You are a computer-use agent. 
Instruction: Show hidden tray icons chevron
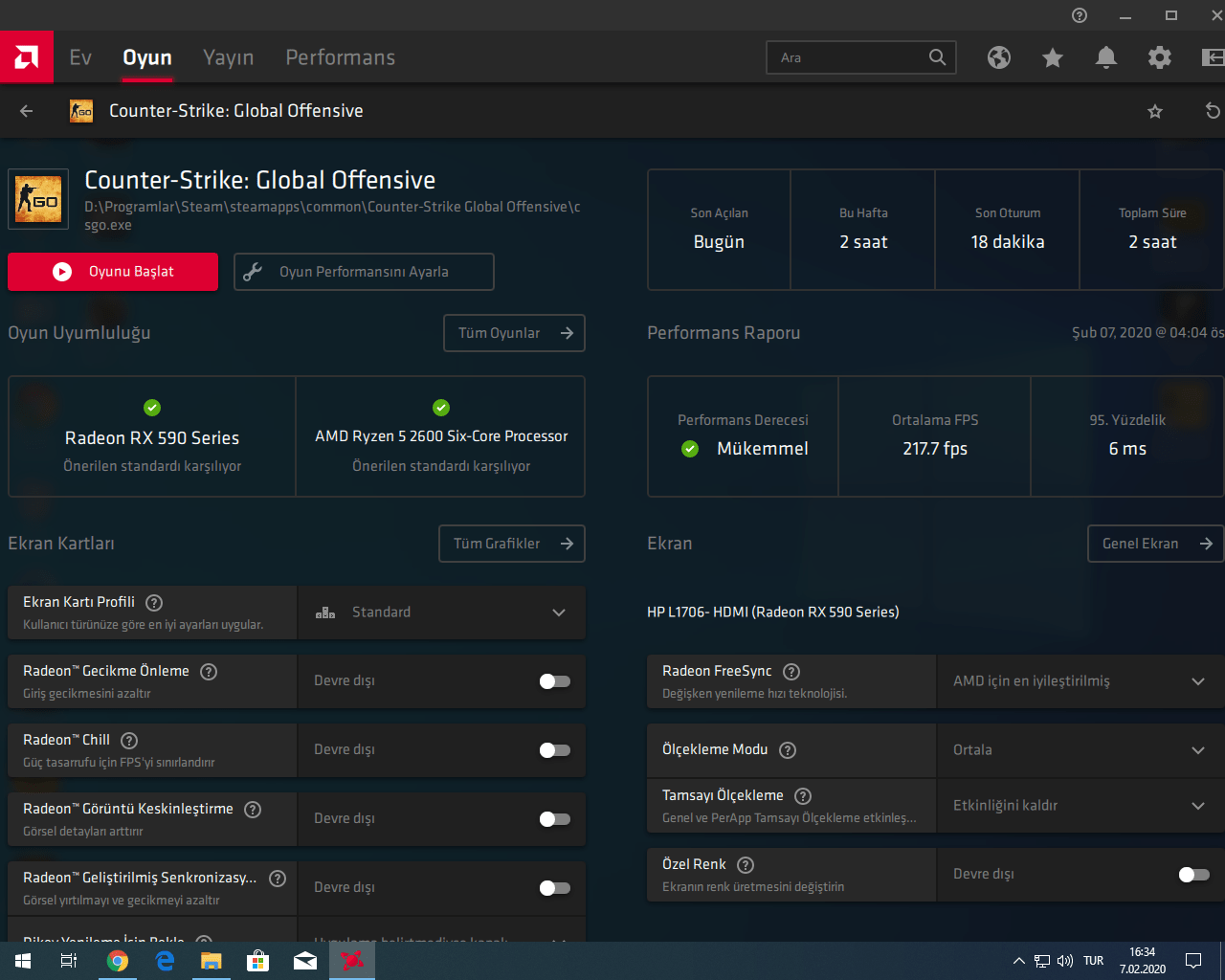point(1019,961)
